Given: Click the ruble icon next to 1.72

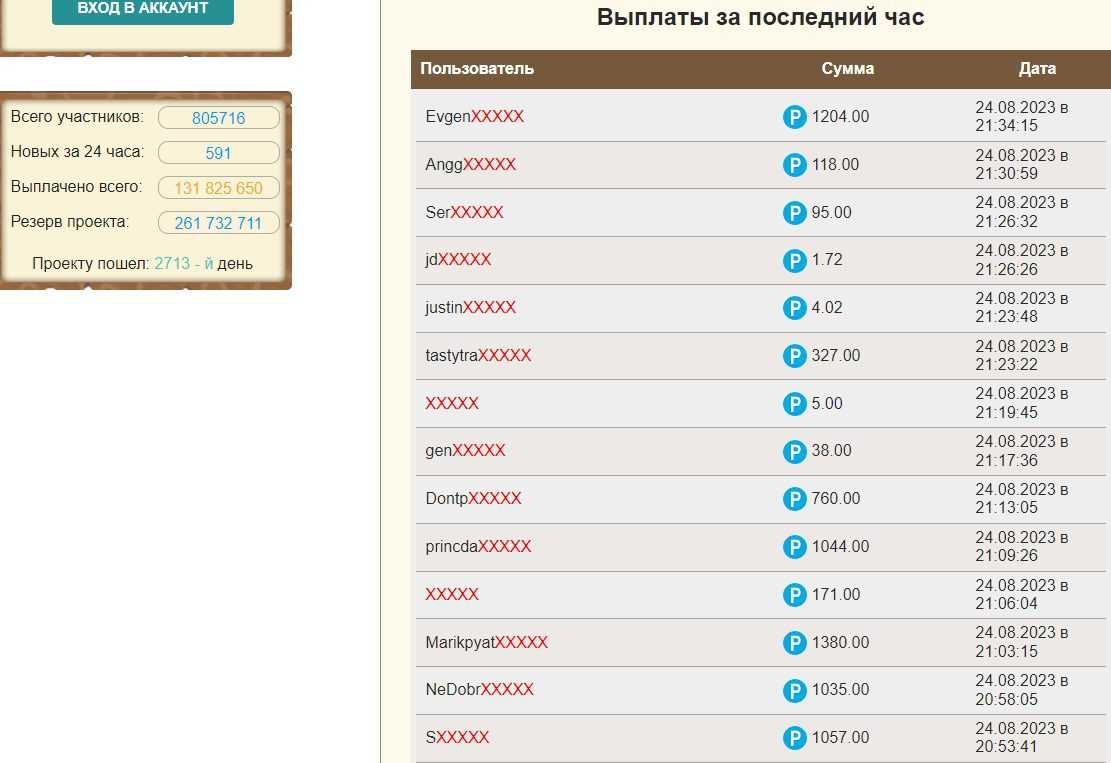Looking at the screenshot, I should pos(794,260).
